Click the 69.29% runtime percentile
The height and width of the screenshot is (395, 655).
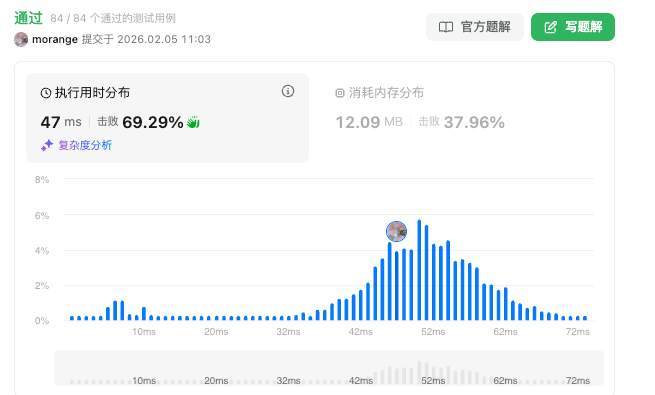152,122
